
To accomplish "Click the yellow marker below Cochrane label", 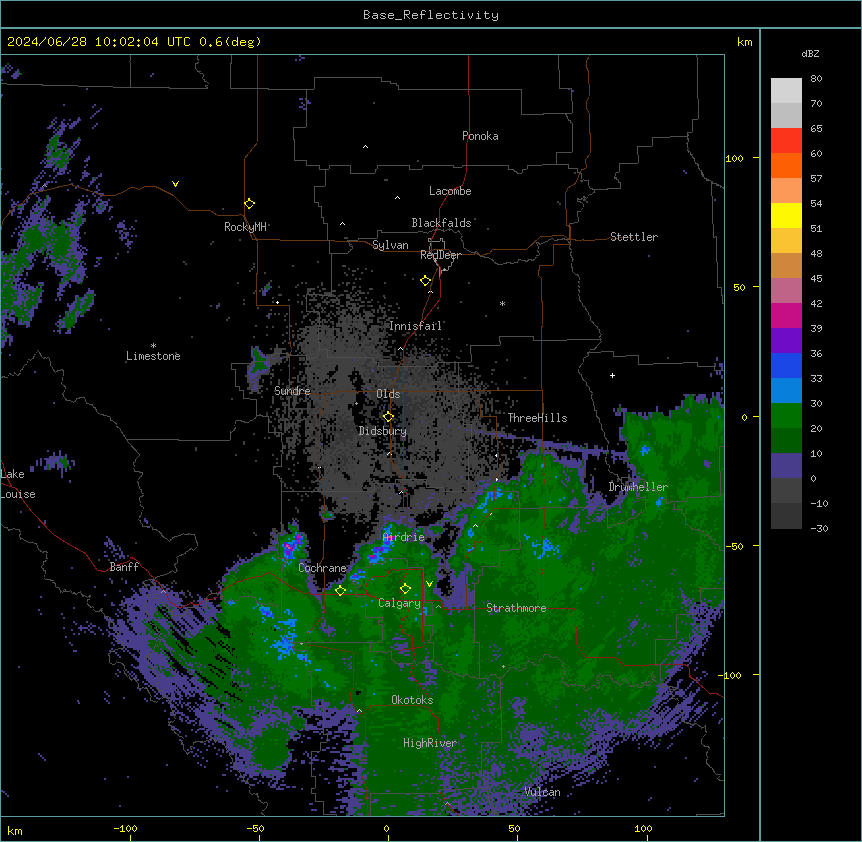I will [340, 590].
